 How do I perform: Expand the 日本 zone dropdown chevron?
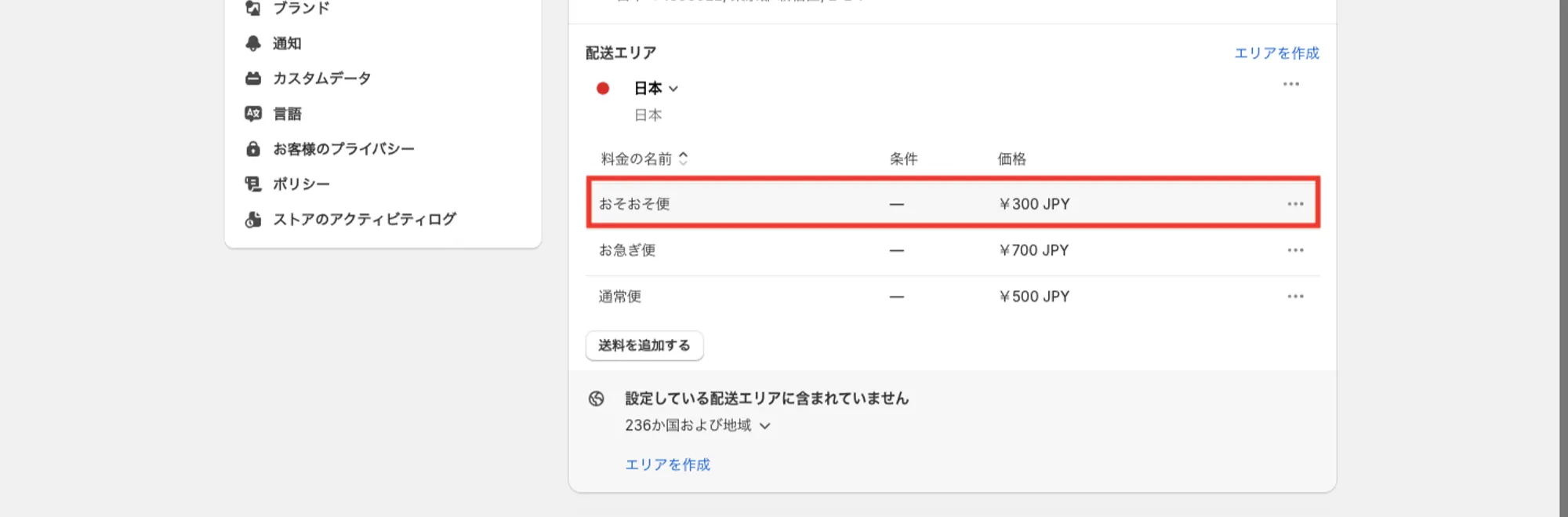(673, 89)
